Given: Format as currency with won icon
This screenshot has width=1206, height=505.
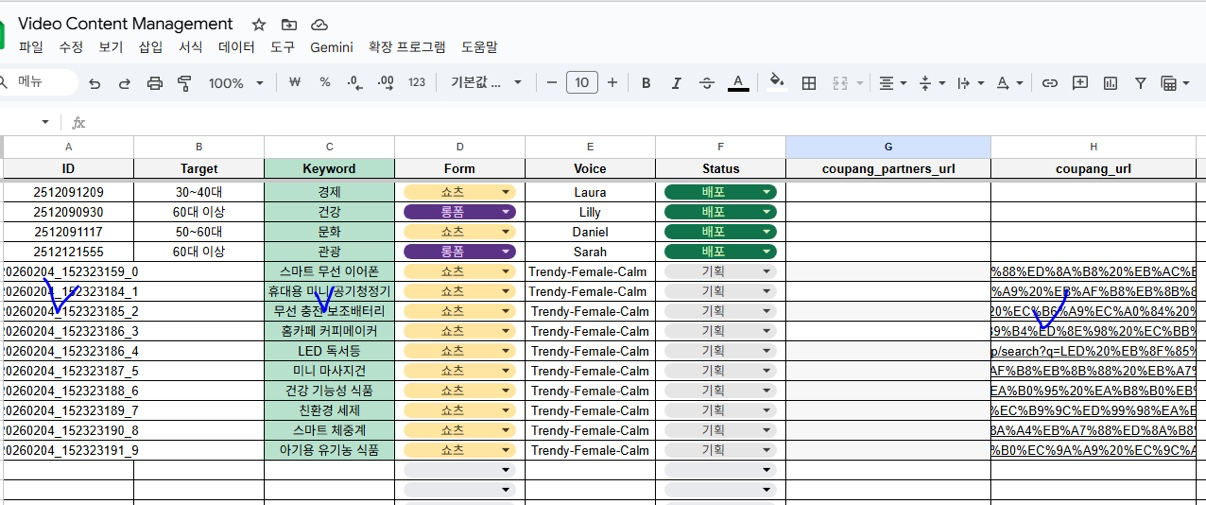Looking at the screenshot, I should (294, 83).
